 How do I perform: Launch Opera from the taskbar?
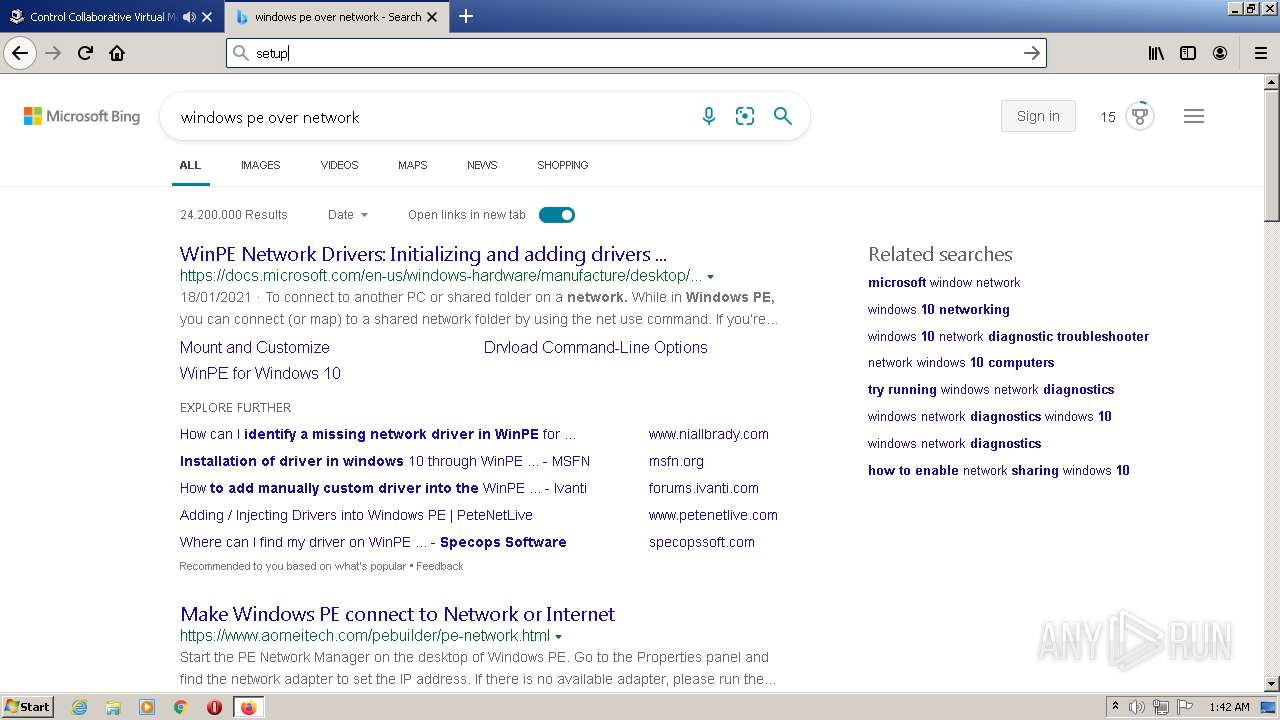click(x=214, y=707)
